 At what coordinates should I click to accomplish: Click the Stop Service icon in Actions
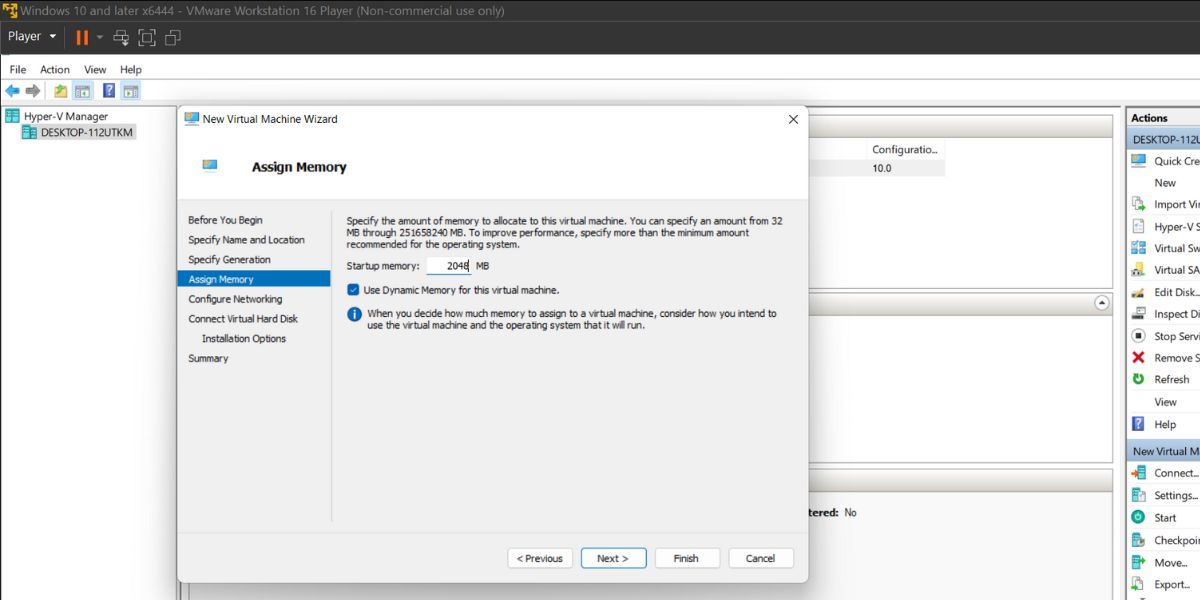point(1138,336)
